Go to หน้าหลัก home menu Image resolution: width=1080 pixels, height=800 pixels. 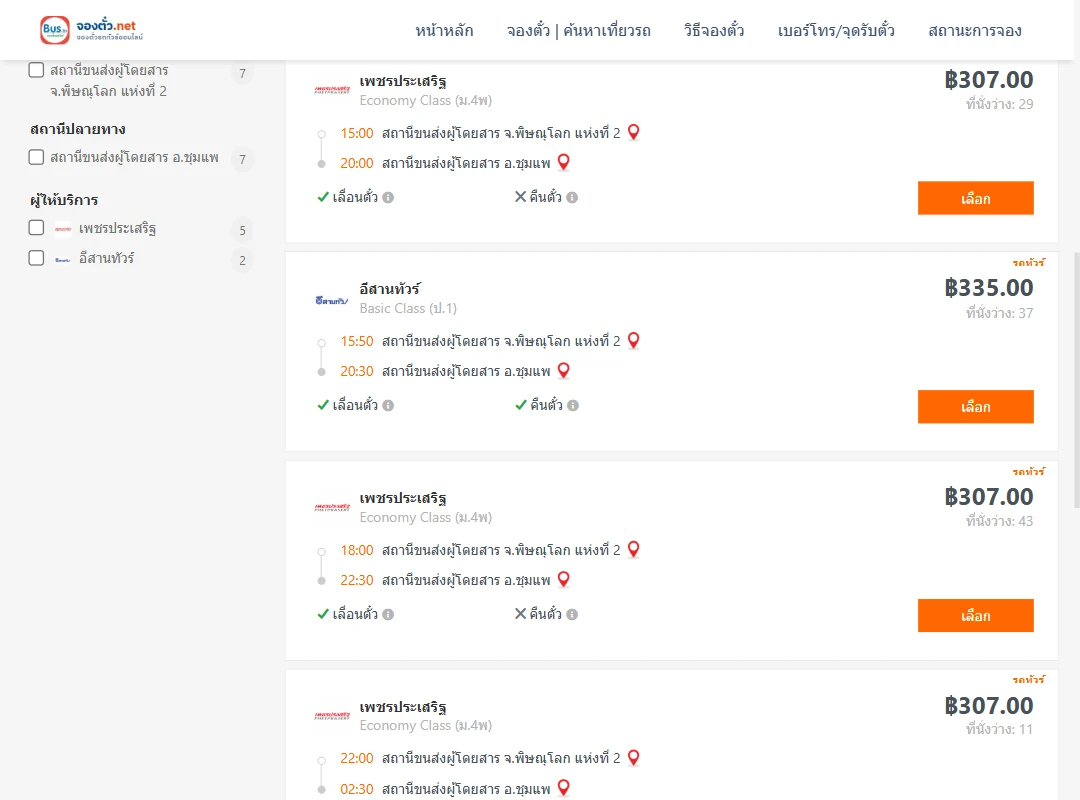pyautogui.click(x=444, y=30)
